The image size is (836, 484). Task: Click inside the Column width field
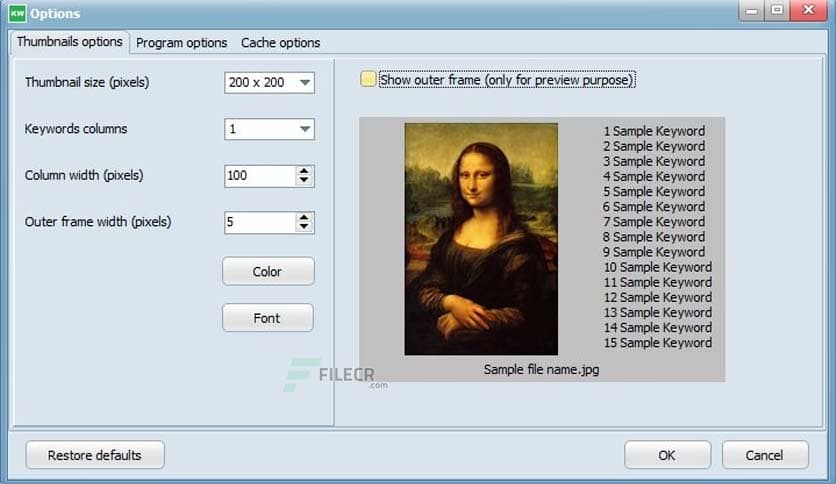click(x=260, y=175)
